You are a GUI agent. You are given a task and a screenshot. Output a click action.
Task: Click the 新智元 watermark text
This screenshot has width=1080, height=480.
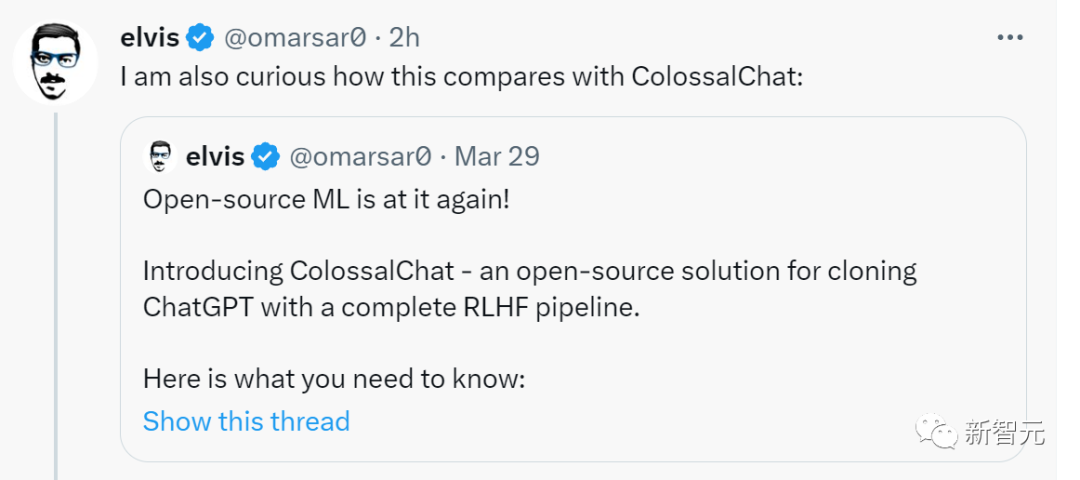coord(1005,432)
